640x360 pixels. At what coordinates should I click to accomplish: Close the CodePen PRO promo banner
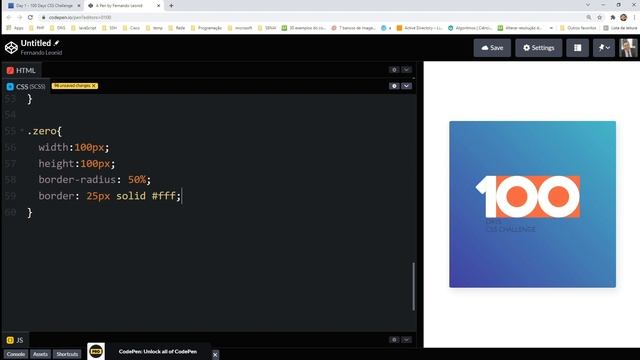click(215, 354)
